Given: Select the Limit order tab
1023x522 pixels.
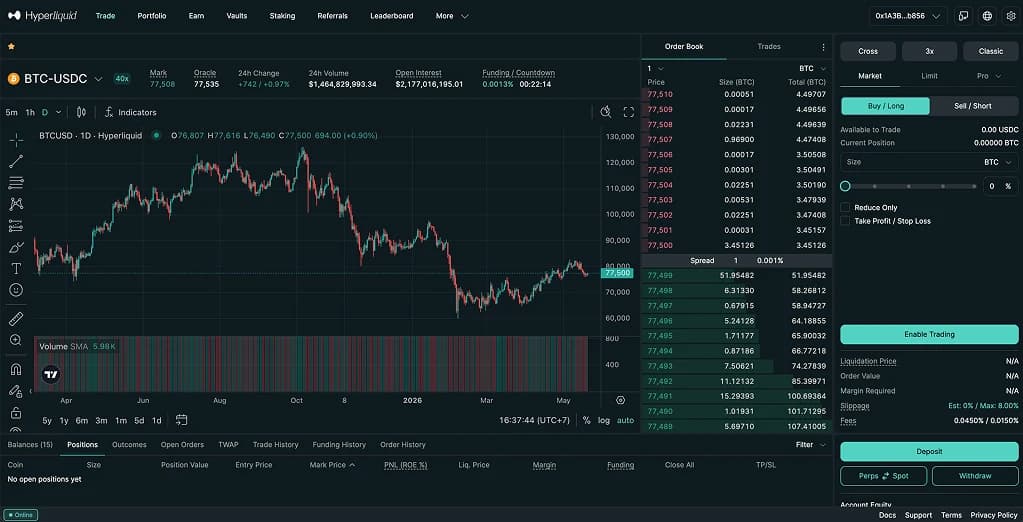Looking at the screenshot, I should [x=930, y=76].
